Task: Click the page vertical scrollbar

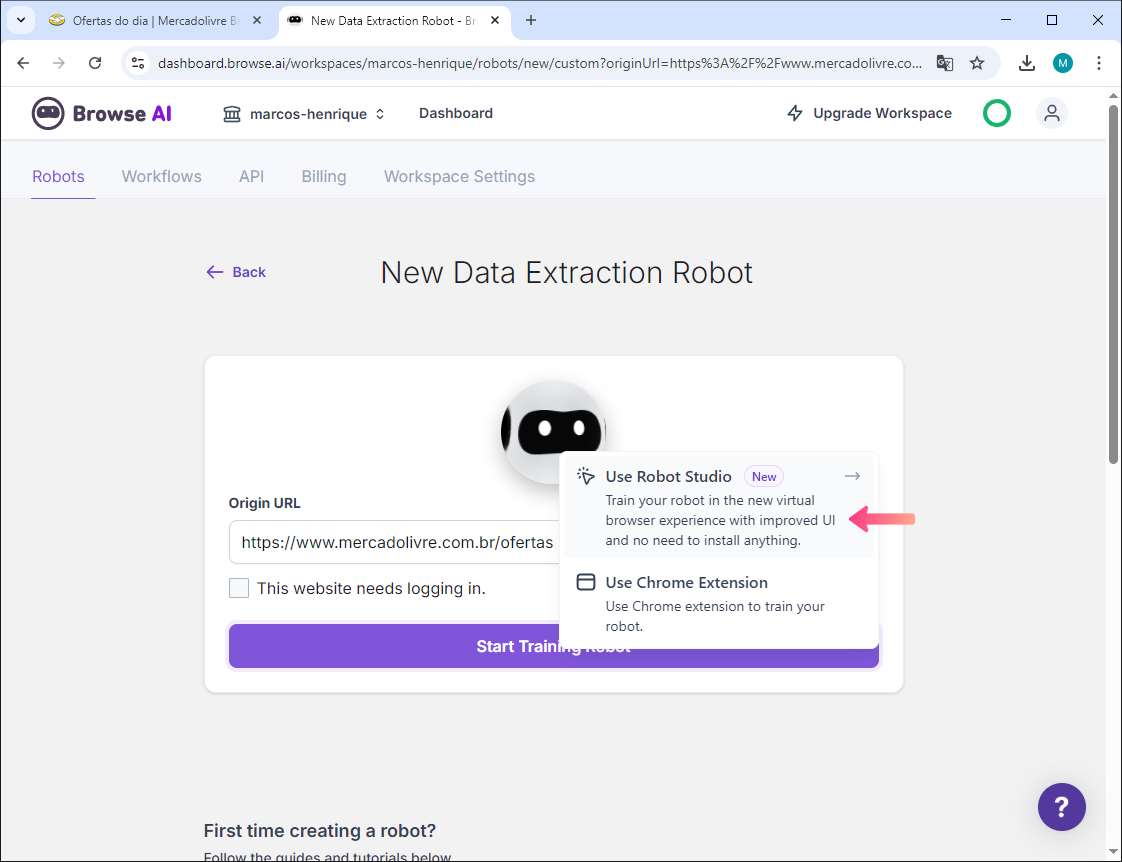Action: [1113, 286]
